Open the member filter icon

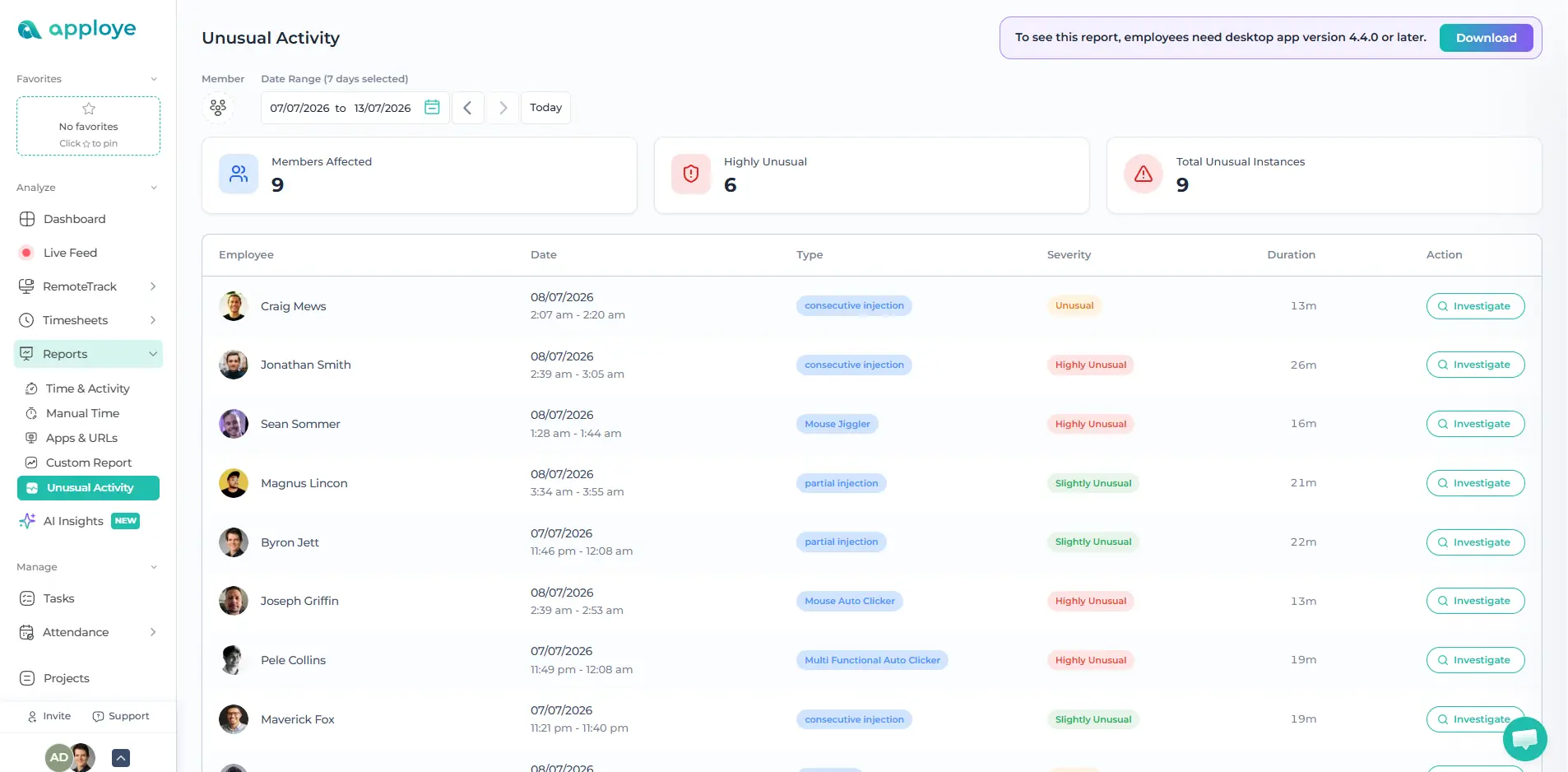[218, 108]
